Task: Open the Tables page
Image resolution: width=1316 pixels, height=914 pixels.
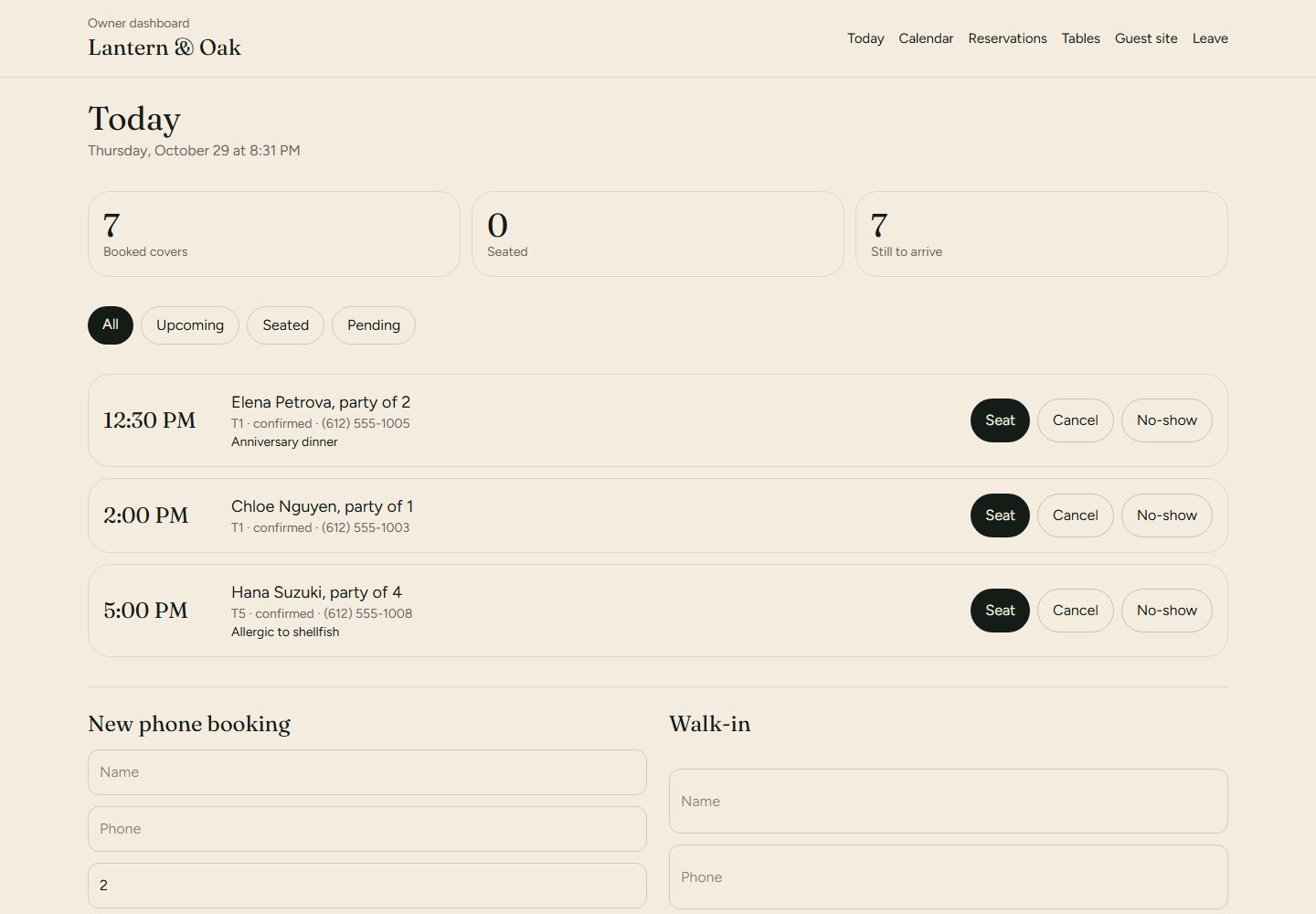Action: coord(1080,38)
